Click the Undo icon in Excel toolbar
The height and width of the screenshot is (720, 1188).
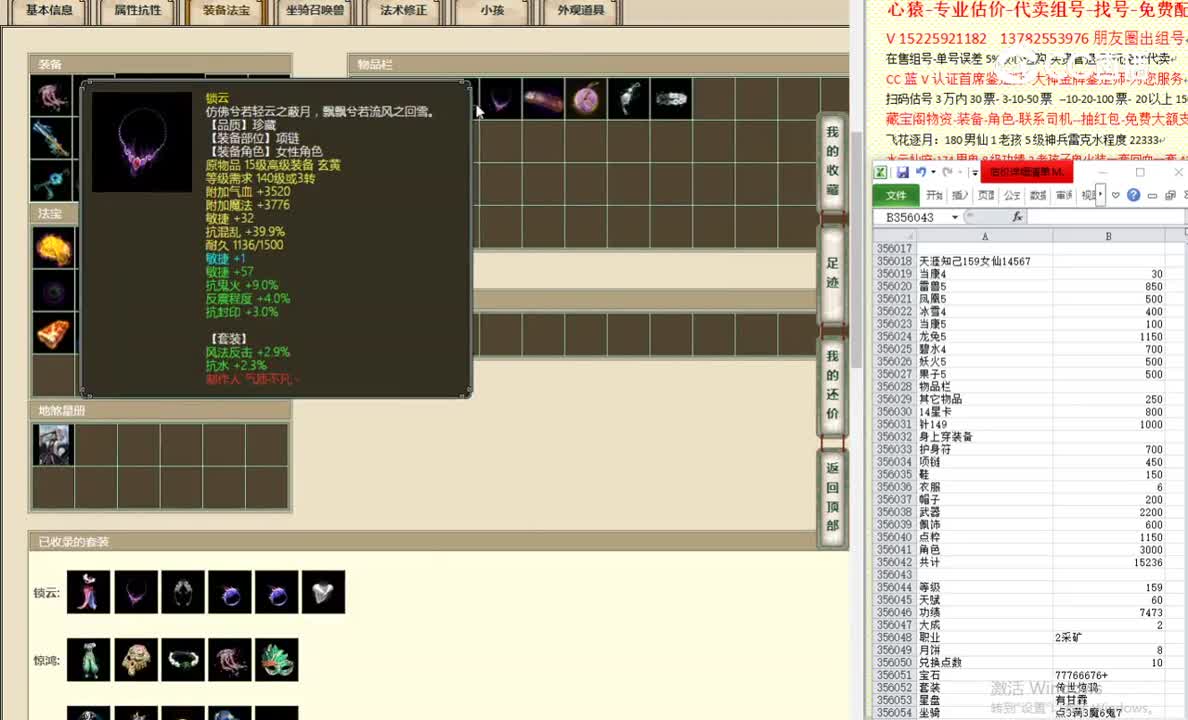[921, 171]
